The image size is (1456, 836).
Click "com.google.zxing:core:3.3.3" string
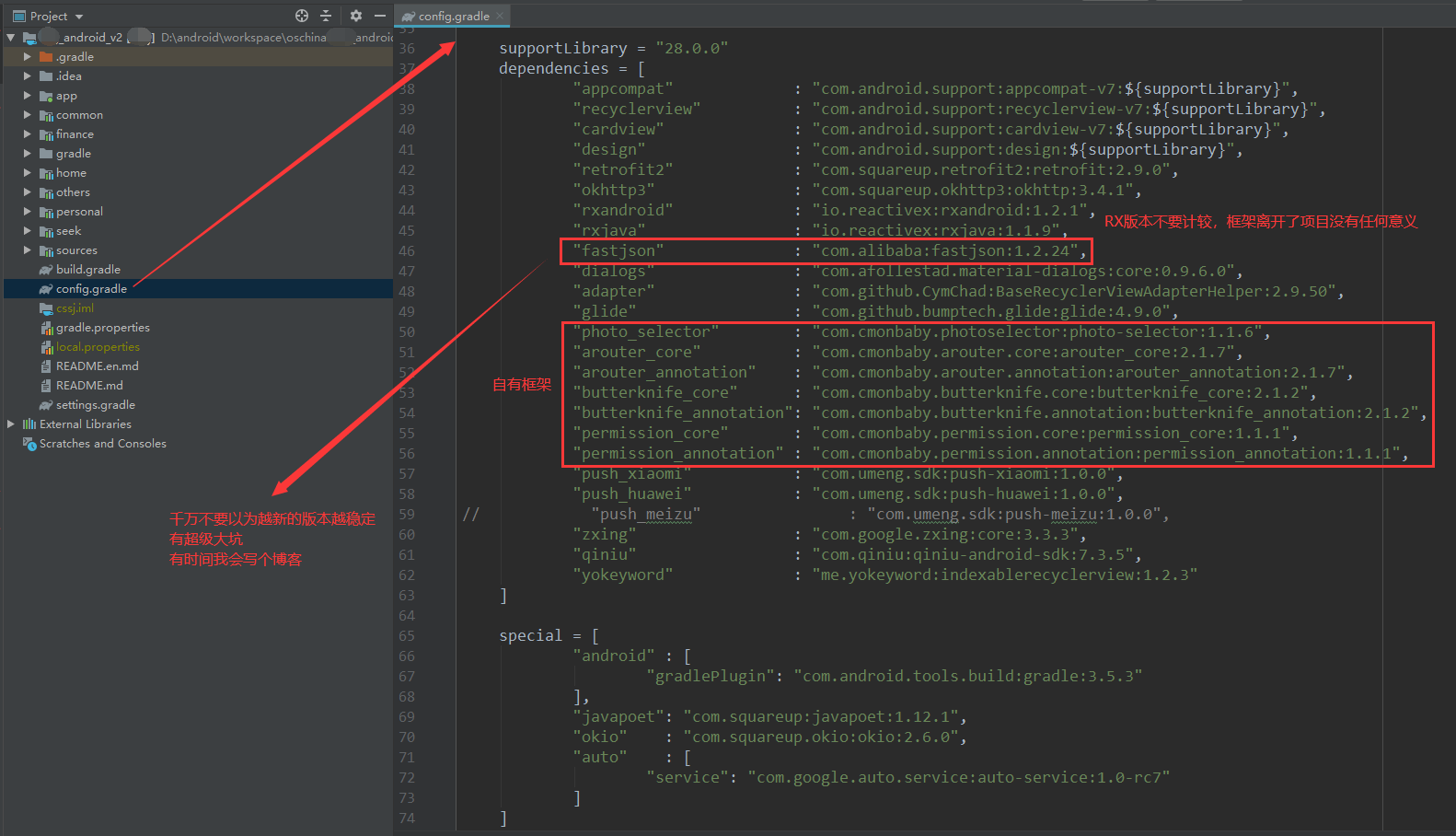tap(945, 534)
